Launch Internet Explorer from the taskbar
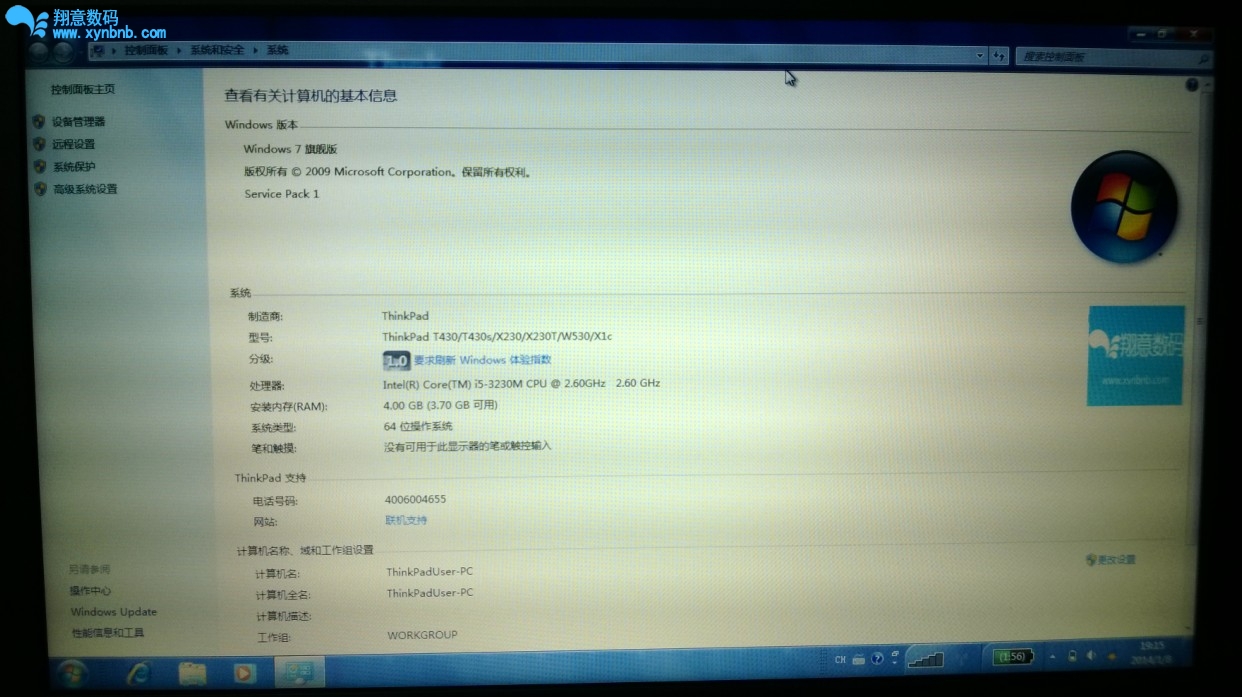 tap(139, 672)
